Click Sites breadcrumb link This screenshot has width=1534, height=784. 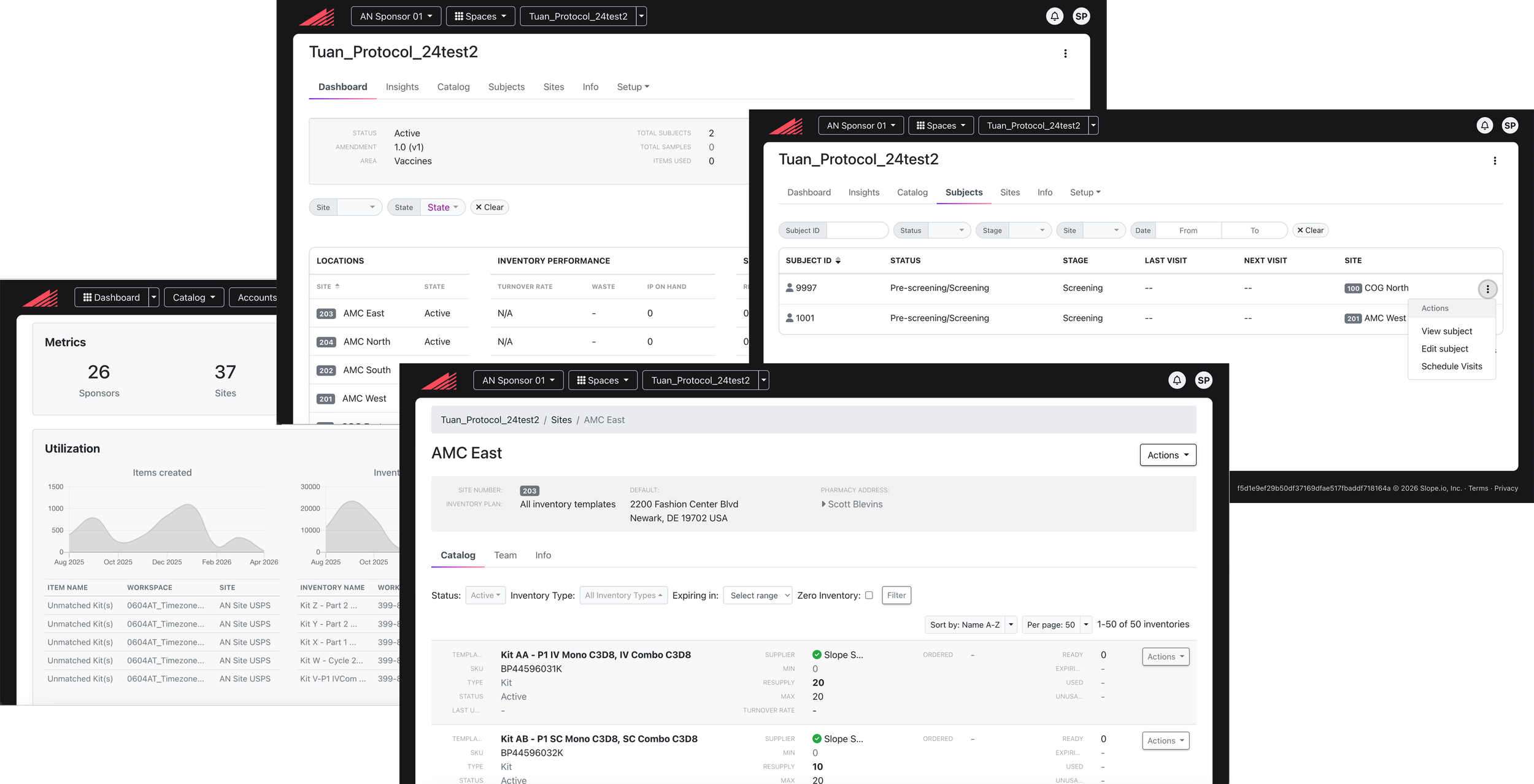561,420
